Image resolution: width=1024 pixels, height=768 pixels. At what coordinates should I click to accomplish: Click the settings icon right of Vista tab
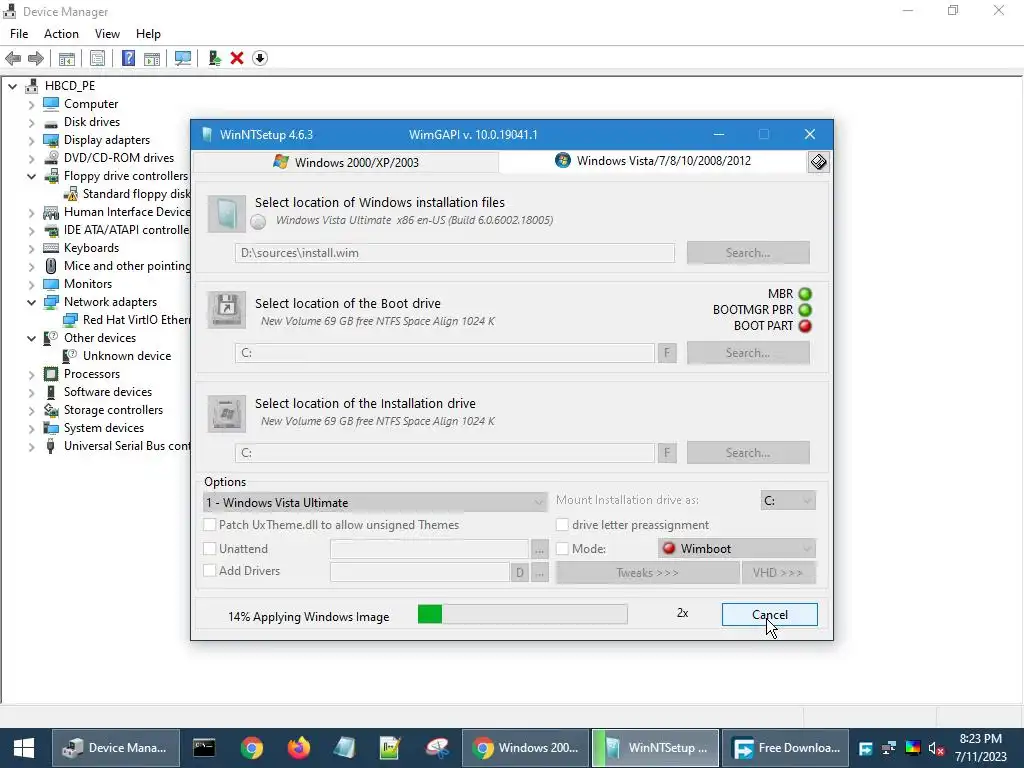pos(818,162)
